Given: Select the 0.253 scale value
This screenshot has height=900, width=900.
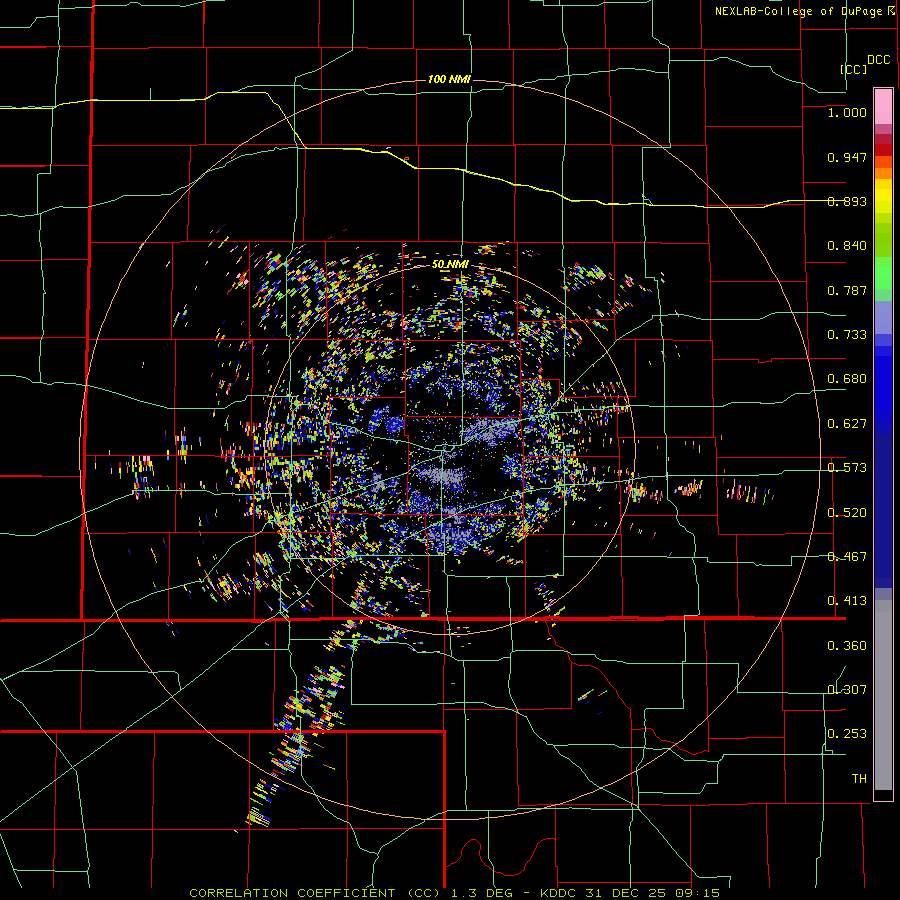Looking at the screenshot, I should (847, 734).
